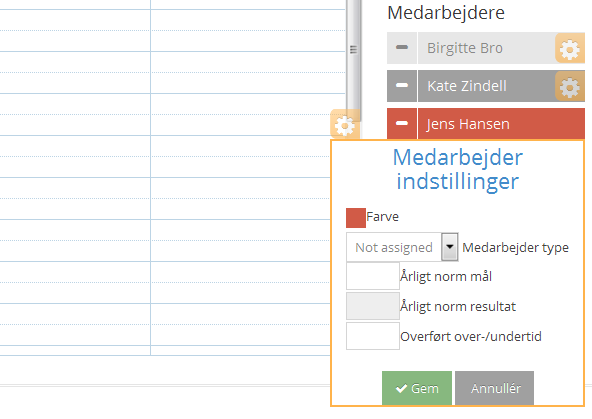This screenshot has height=419, width=592.
Task: Click the Årligt norm resultat field
Action: tap(373, 306)
